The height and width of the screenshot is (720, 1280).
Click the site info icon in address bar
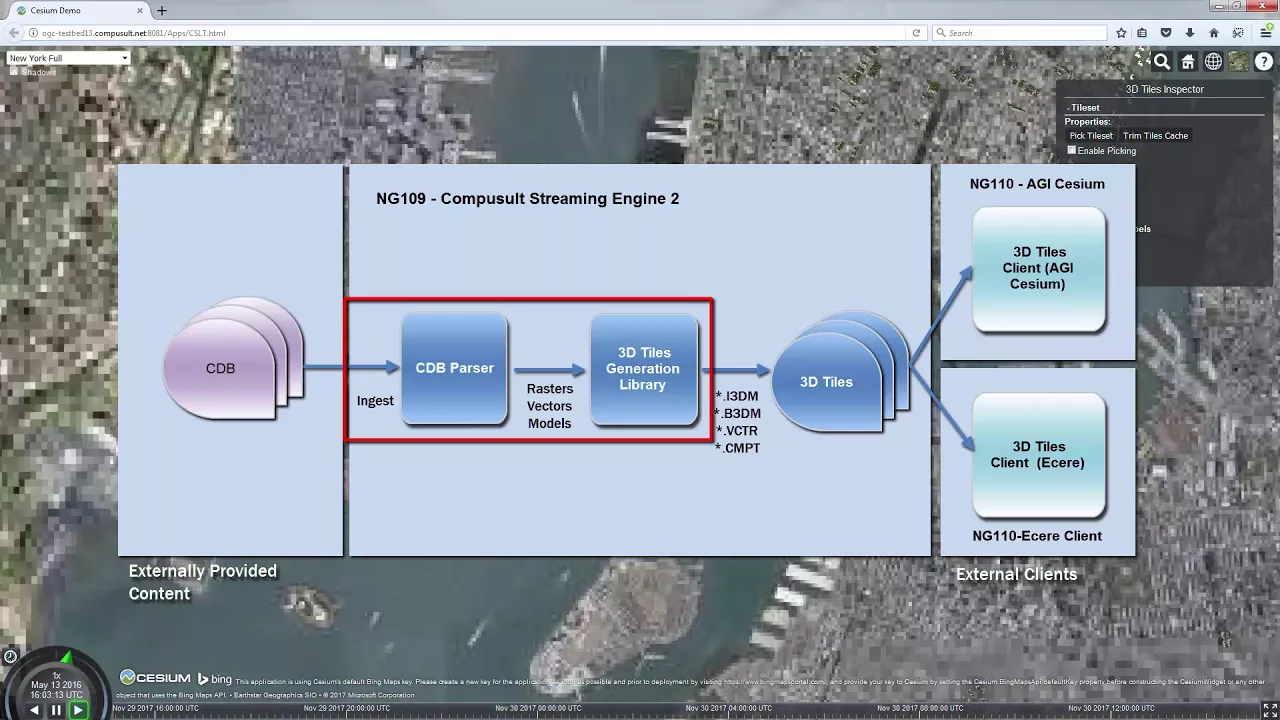(33, 33)
